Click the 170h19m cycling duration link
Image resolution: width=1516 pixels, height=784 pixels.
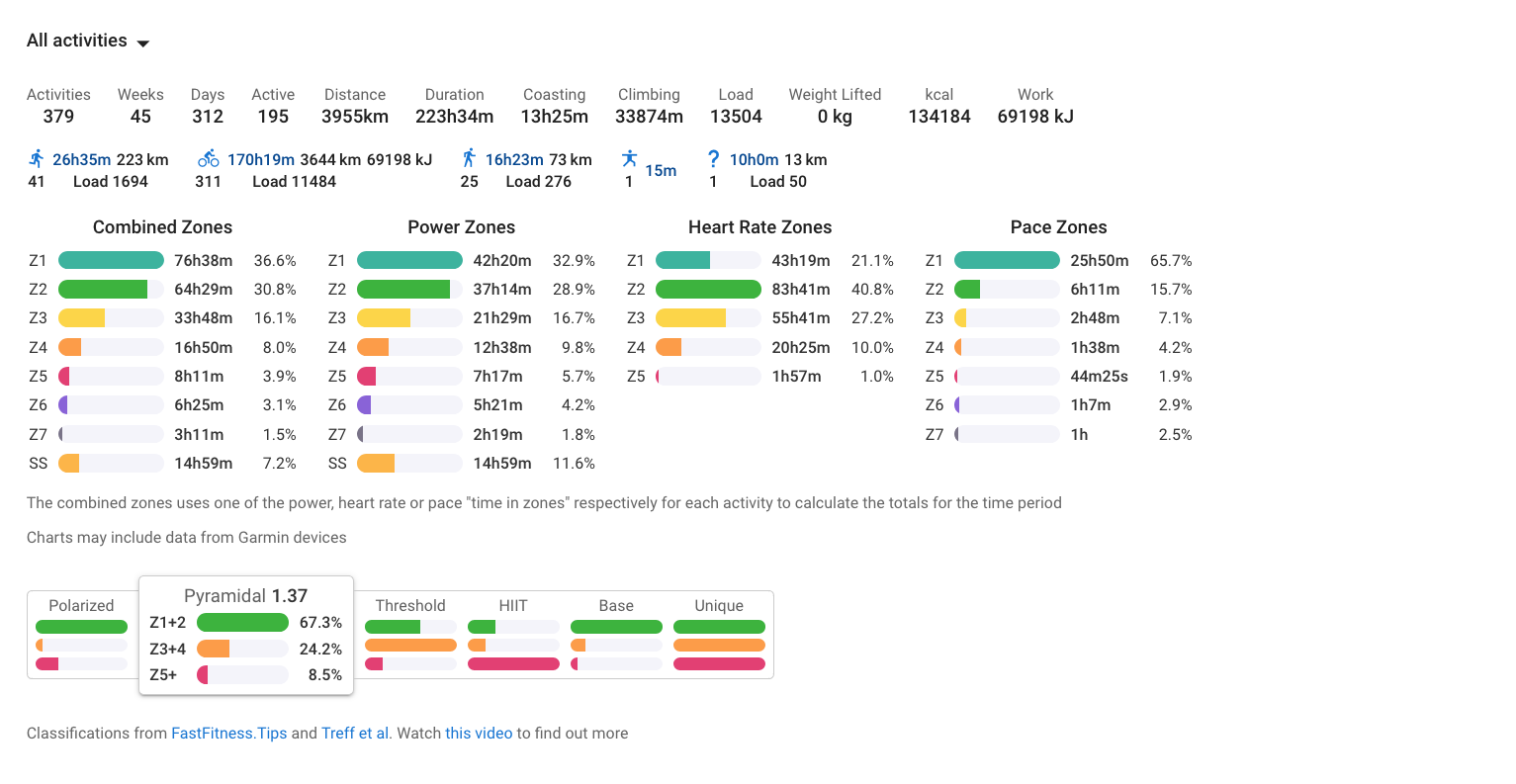point(261,159)
